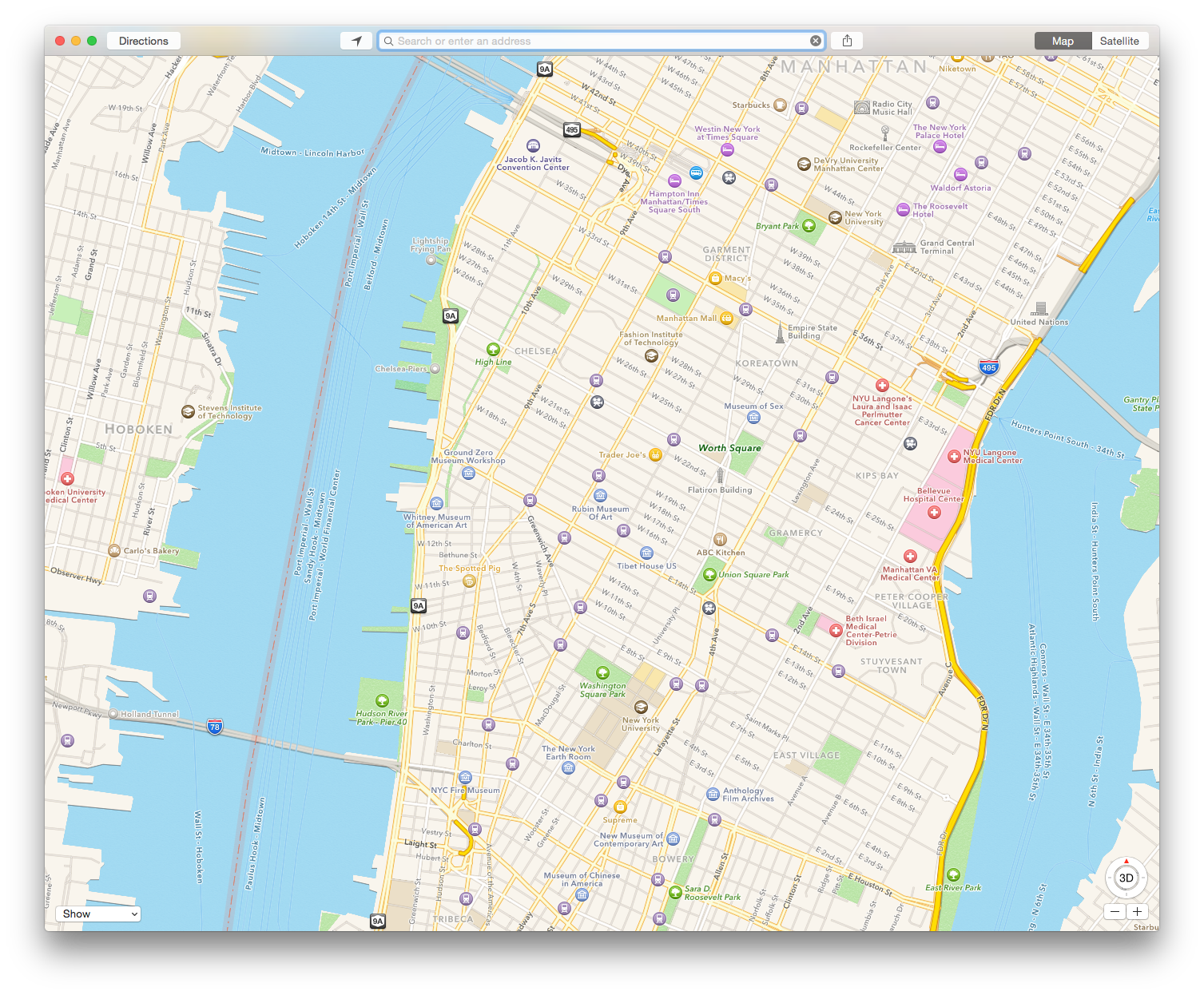The height and width of the screenshot is (995, 1204).
Task: Select the New Museum of Contemporary Art pin
Action: pyautogui.click(x=673, y=839)
